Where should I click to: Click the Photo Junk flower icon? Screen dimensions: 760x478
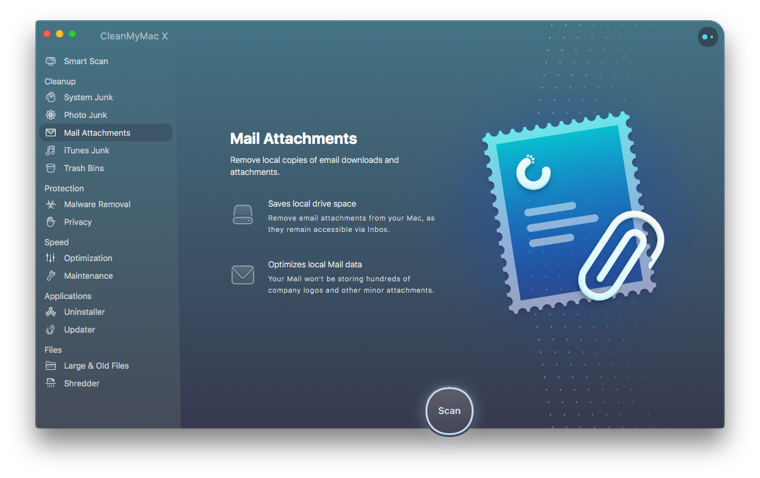[50, 115]
